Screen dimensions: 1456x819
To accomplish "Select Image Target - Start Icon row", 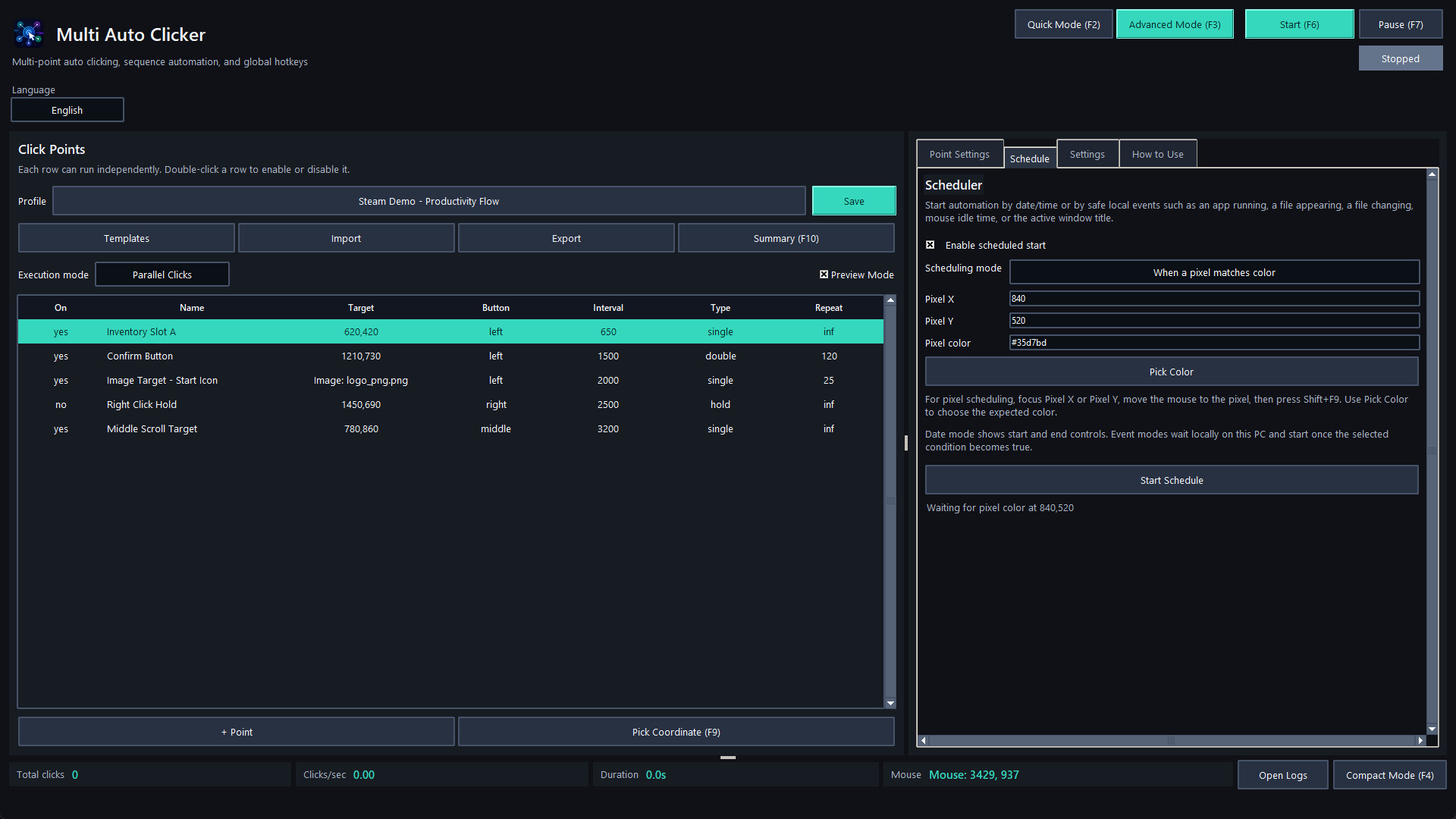I will point(450,380).
